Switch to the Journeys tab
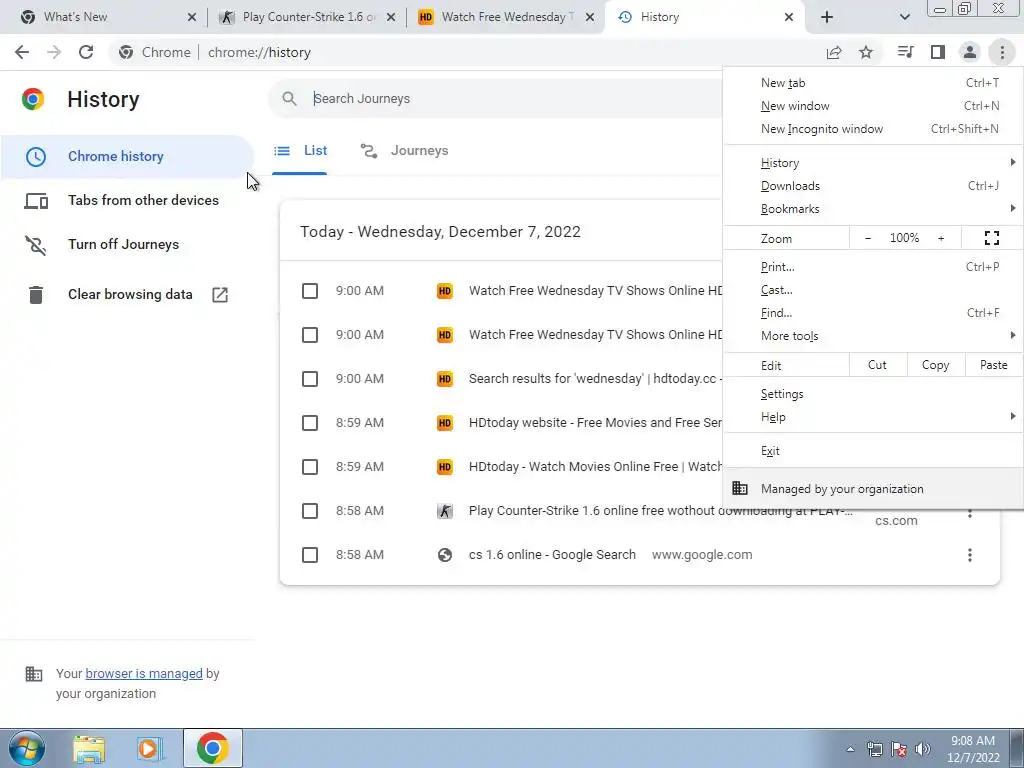Viewport: 1024px width, 768px height. click(404, 151)
